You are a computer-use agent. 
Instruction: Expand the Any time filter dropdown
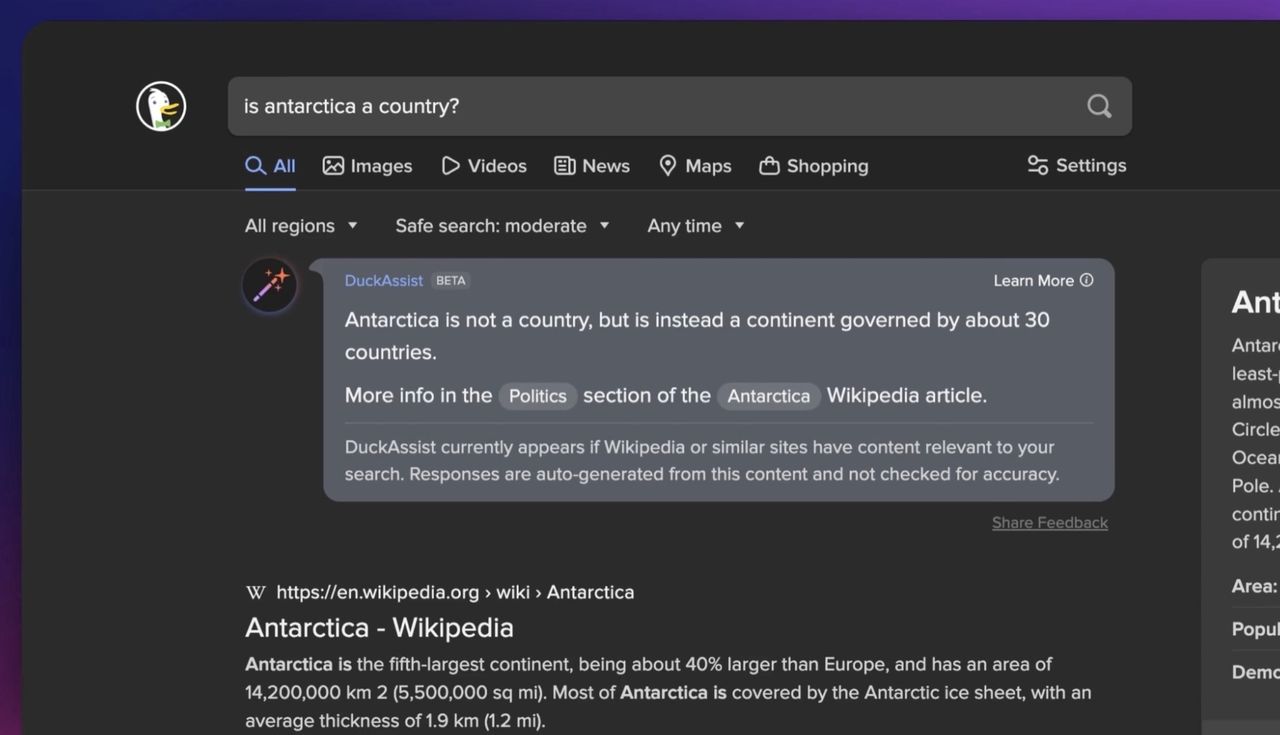point(696,226)
